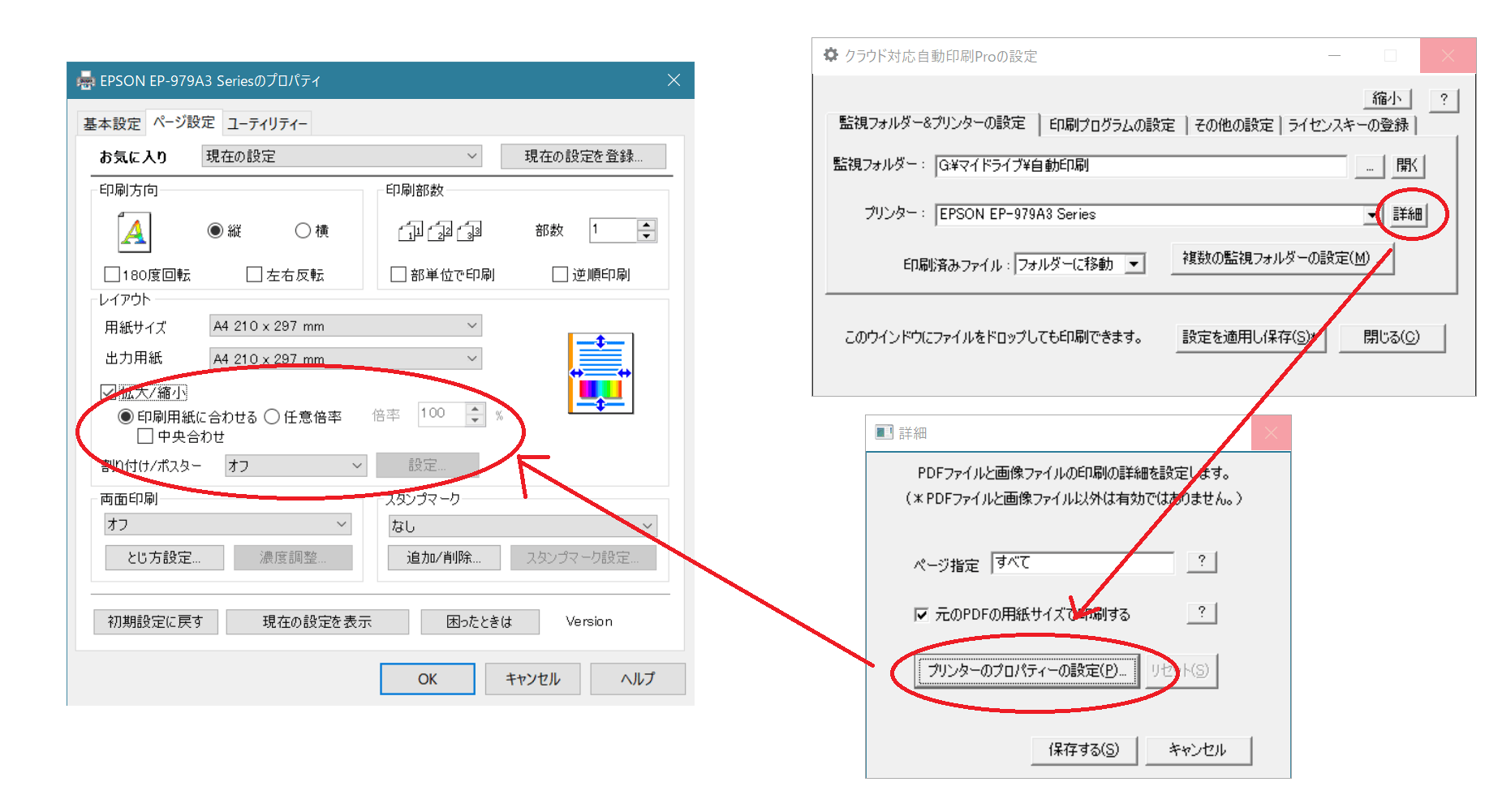
Task: Click 追加/削除 stamp button
Action: pyautogui.click(x=444, y=557)
